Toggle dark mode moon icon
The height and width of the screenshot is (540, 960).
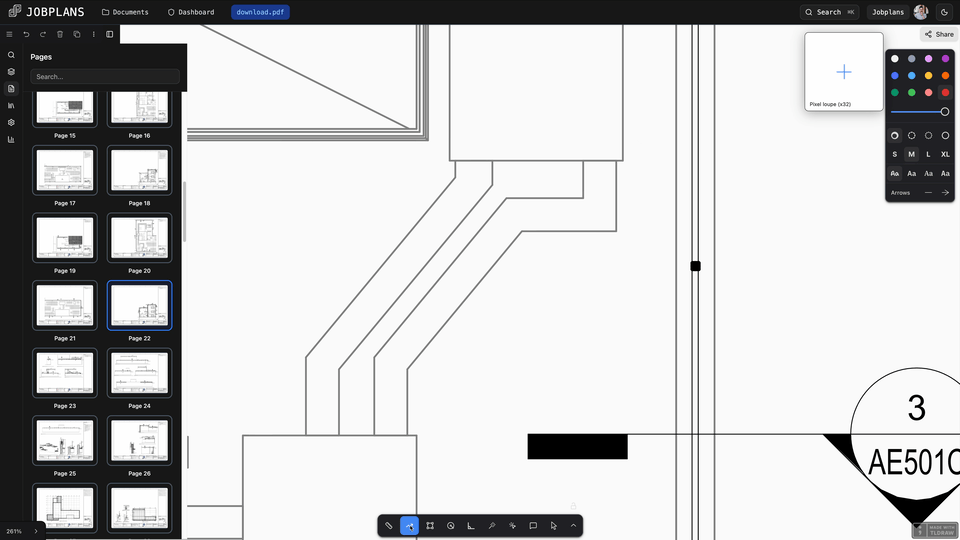pos(944,12)
